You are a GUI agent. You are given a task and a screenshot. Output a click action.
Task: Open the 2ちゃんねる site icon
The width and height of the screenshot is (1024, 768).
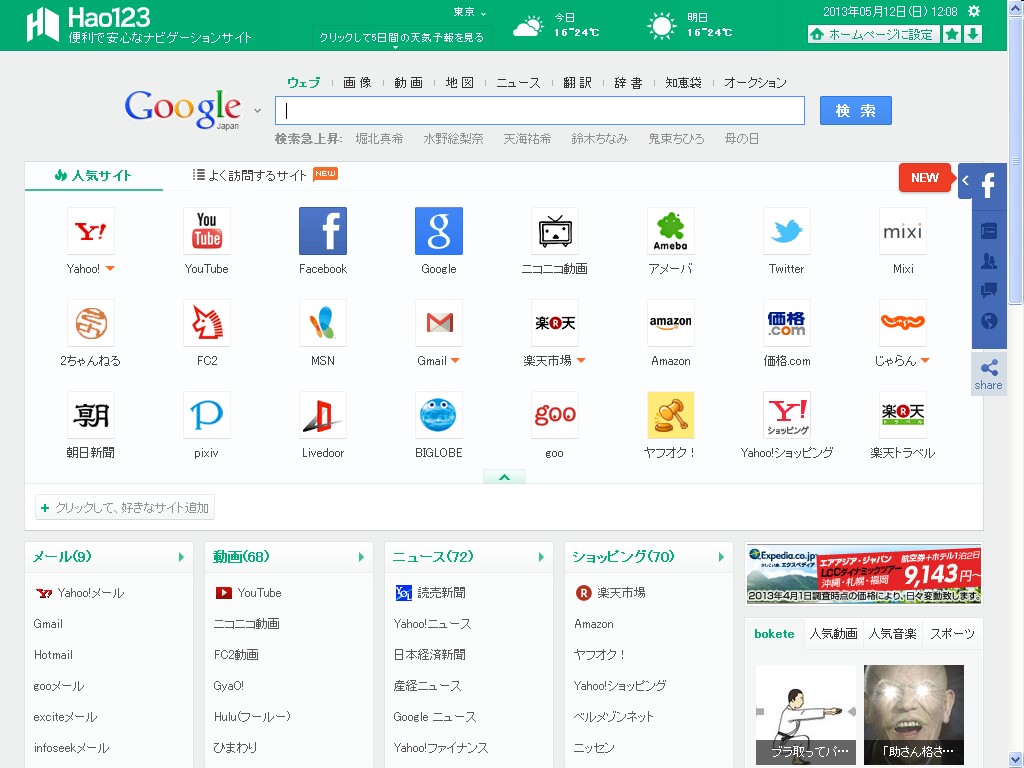pos(91,323)
